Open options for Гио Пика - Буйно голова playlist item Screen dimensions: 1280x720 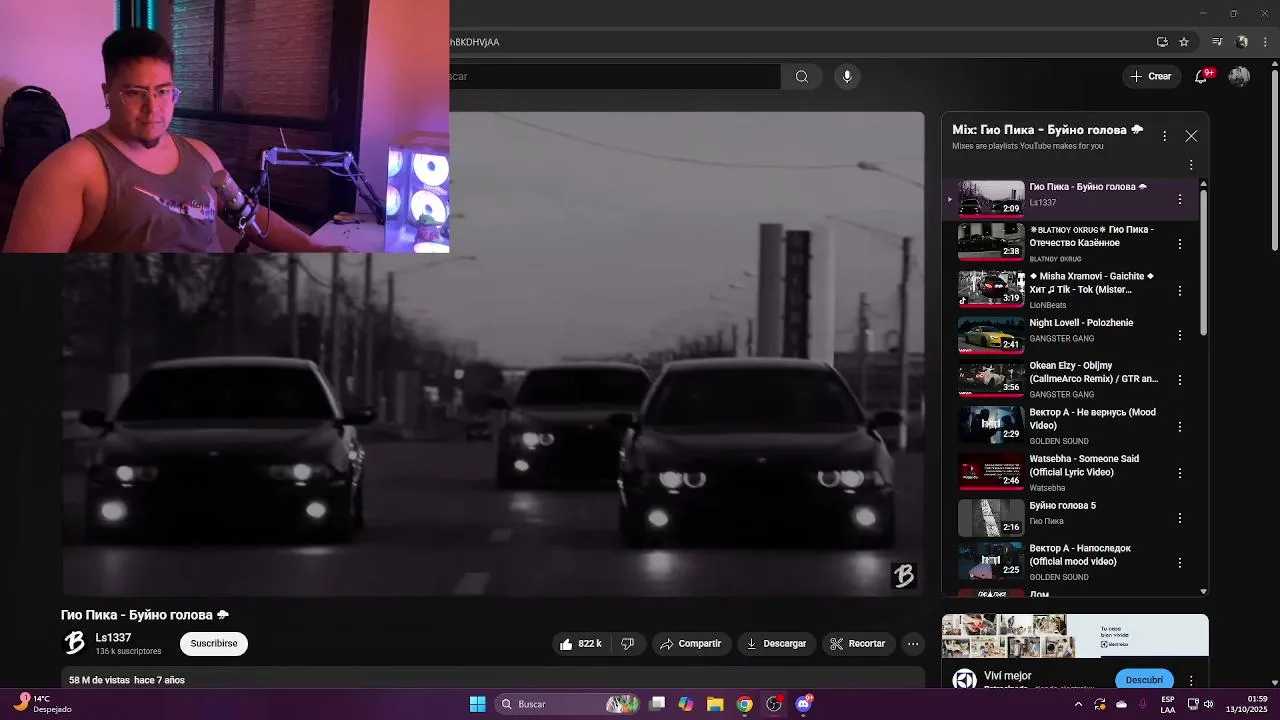click(1180, 199)
